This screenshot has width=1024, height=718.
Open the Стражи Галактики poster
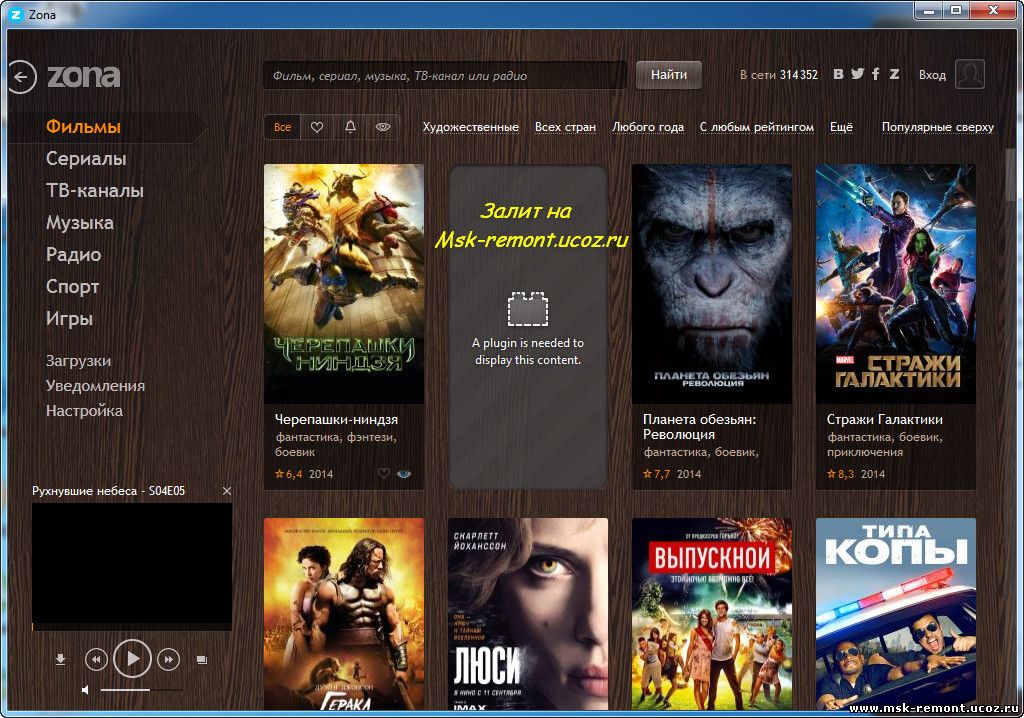click(x=895, y=284)
